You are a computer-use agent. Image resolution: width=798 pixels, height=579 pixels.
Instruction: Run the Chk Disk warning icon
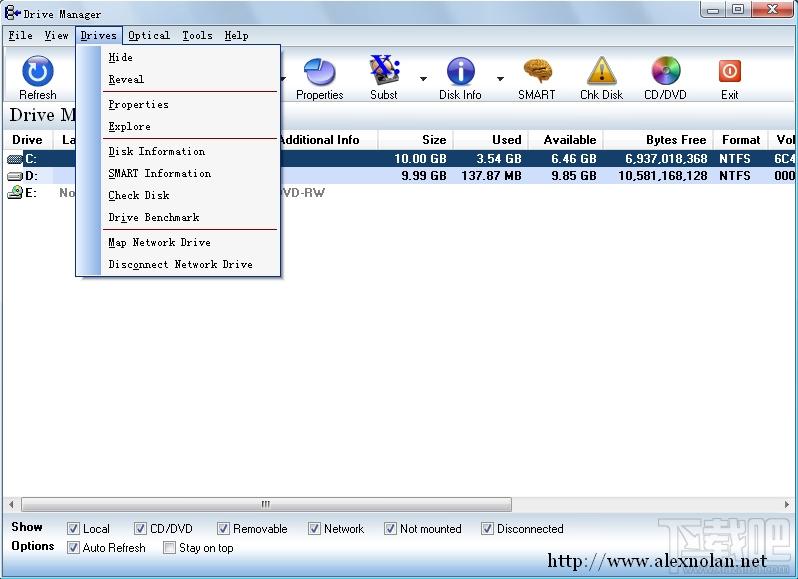(602, 71)
